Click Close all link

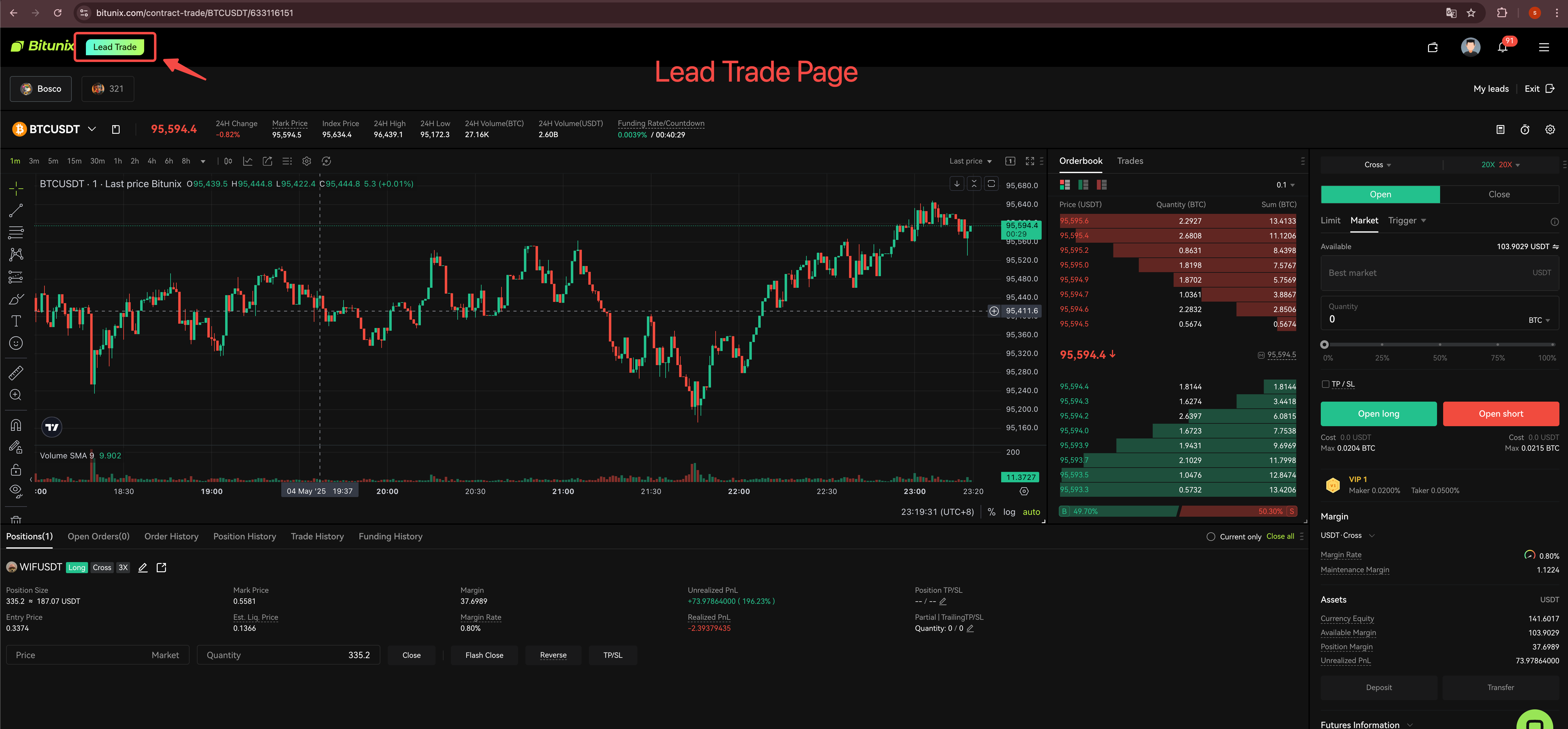pos(1279,537)
